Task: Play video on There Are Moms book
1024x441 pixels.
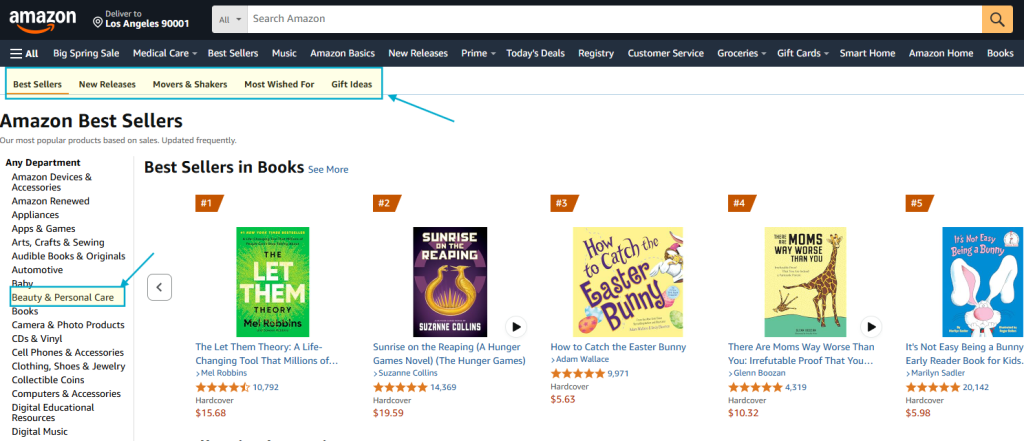Action: [x=871, y=326]
